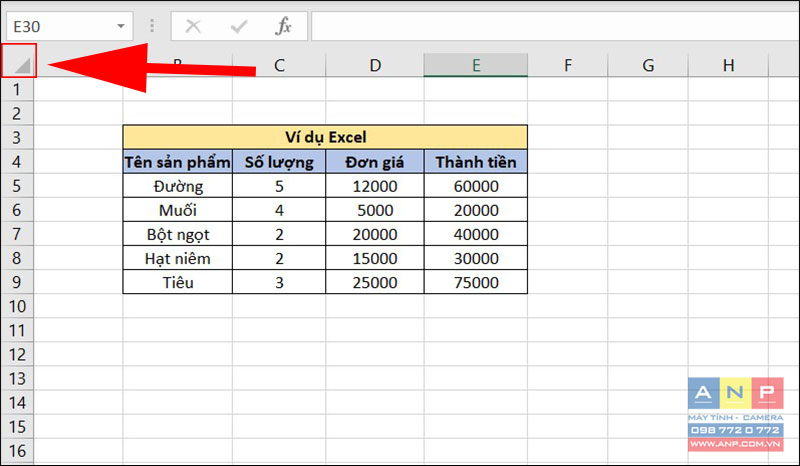
Task: Select row 3 header
Action: (x=17, y=137)
